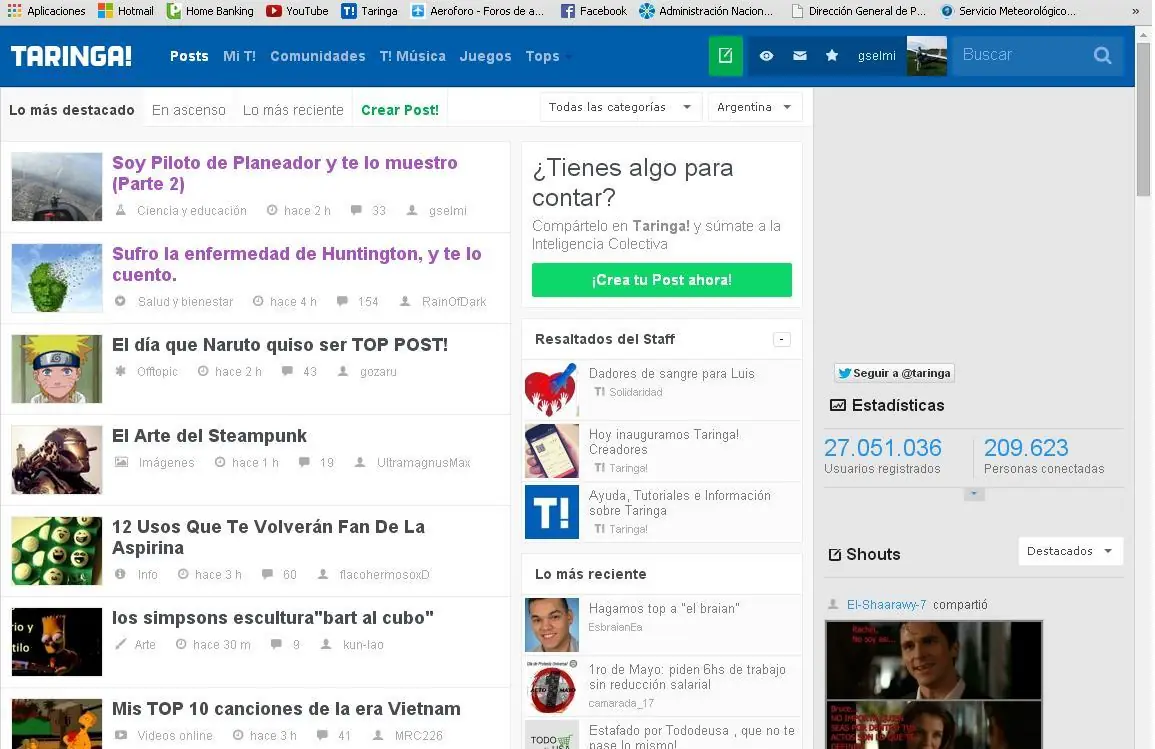Open YouTube bookmark
This screenshot has height=749, width=1155.
[298, 11]
